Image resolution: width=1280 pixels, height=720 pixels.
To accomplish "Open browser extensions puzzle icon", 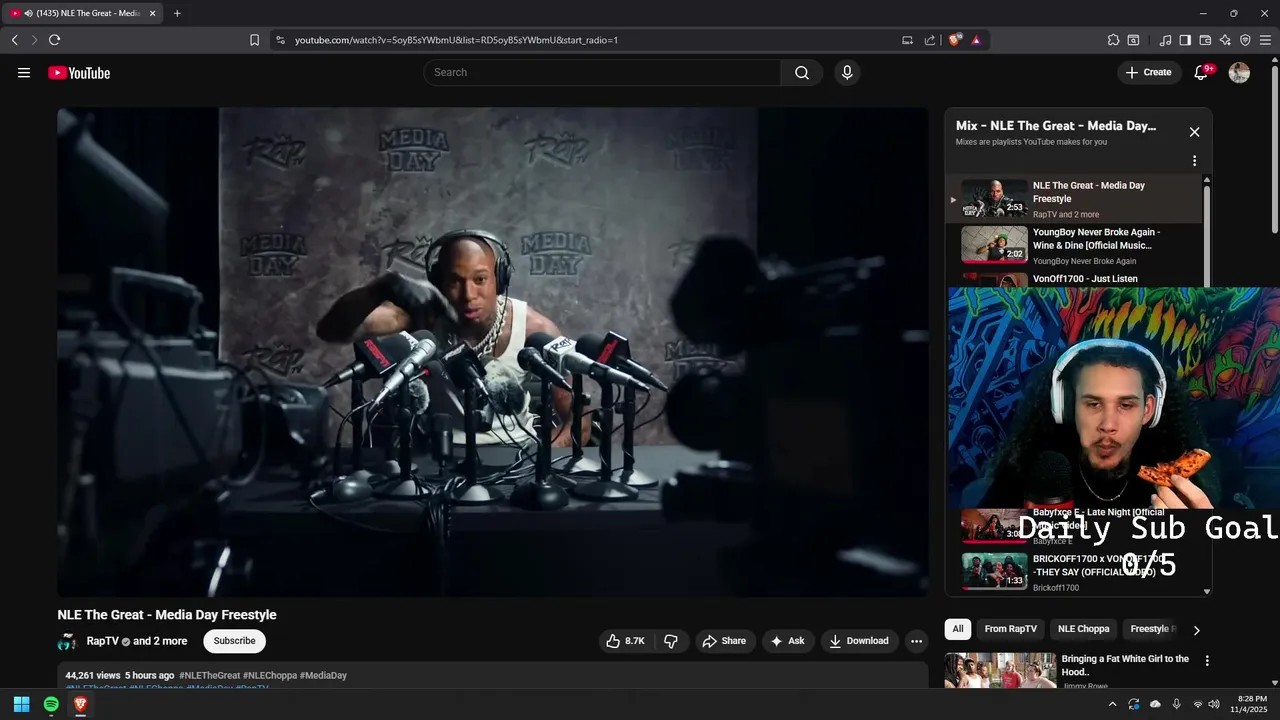I will click(1113, 40).
